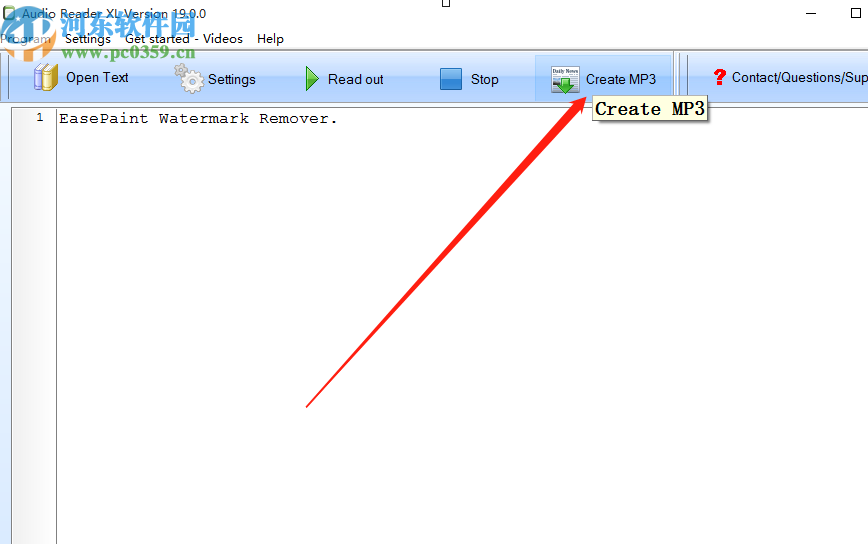Click the Create MP3 newspaper icon
Viewport: 868px width, 544px height.
(565, 80)
